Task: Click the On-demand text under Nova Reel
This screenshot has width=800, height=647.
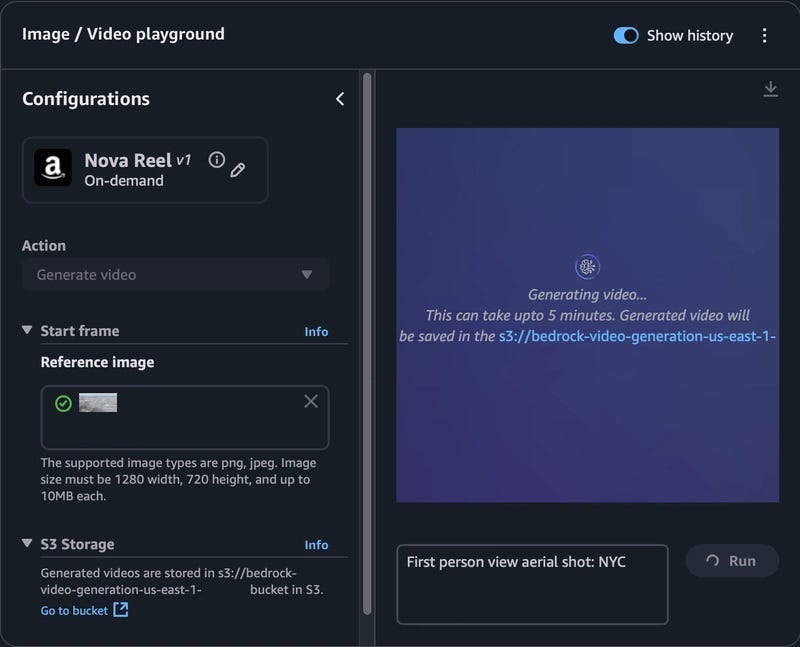Action: pyautogui.click(x=124, y=181)
